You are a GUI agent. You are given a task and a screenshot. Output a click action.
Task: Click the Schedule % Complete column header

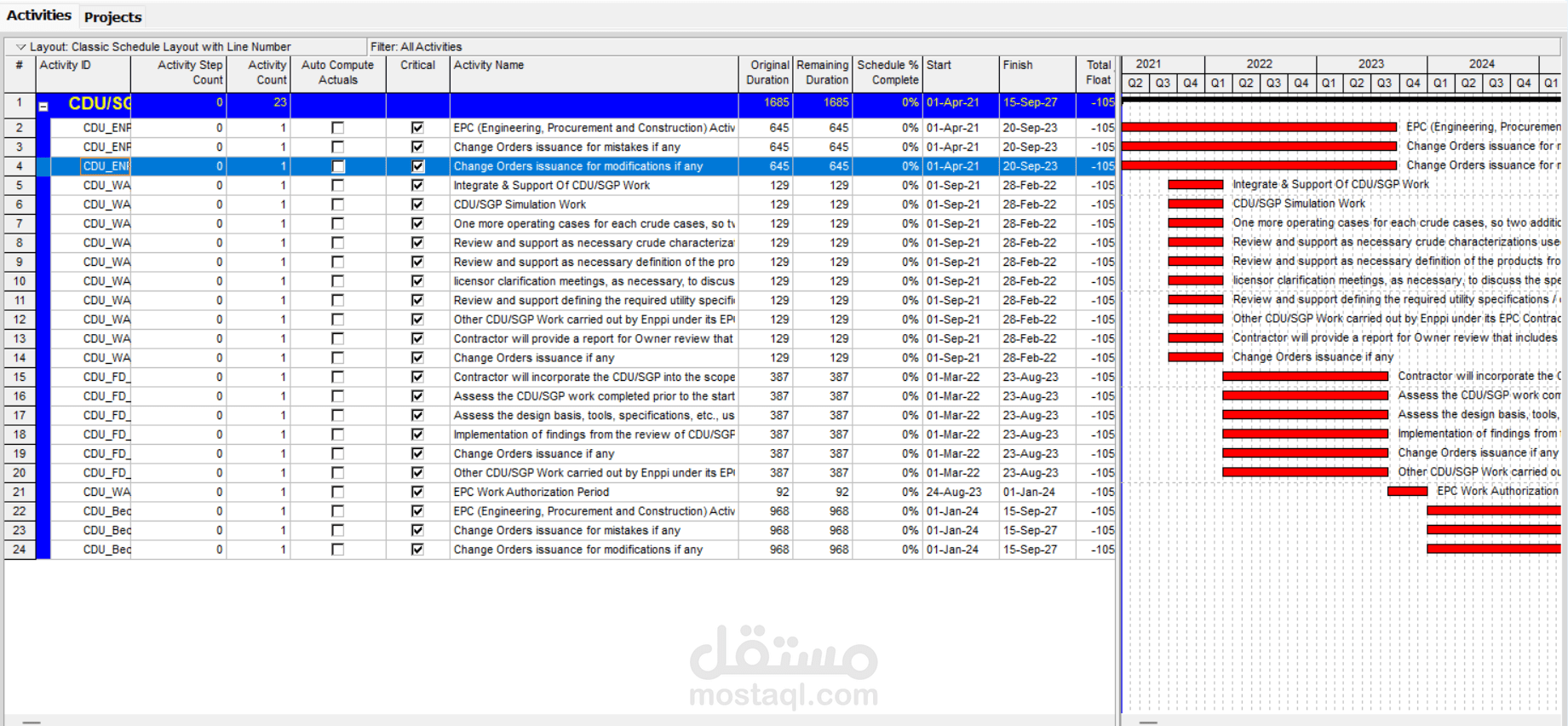[887, 73]
